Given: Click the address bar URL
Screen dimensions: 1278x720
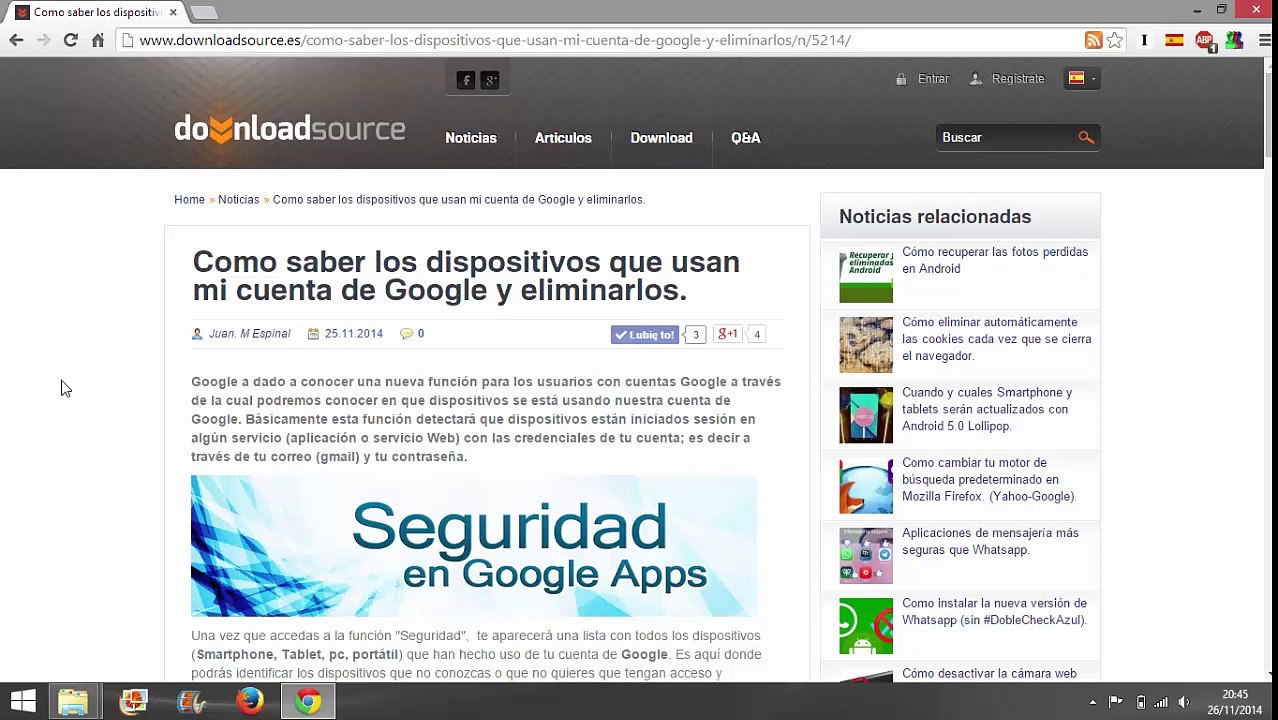Looking at the screenshot, I should point(495,40).
